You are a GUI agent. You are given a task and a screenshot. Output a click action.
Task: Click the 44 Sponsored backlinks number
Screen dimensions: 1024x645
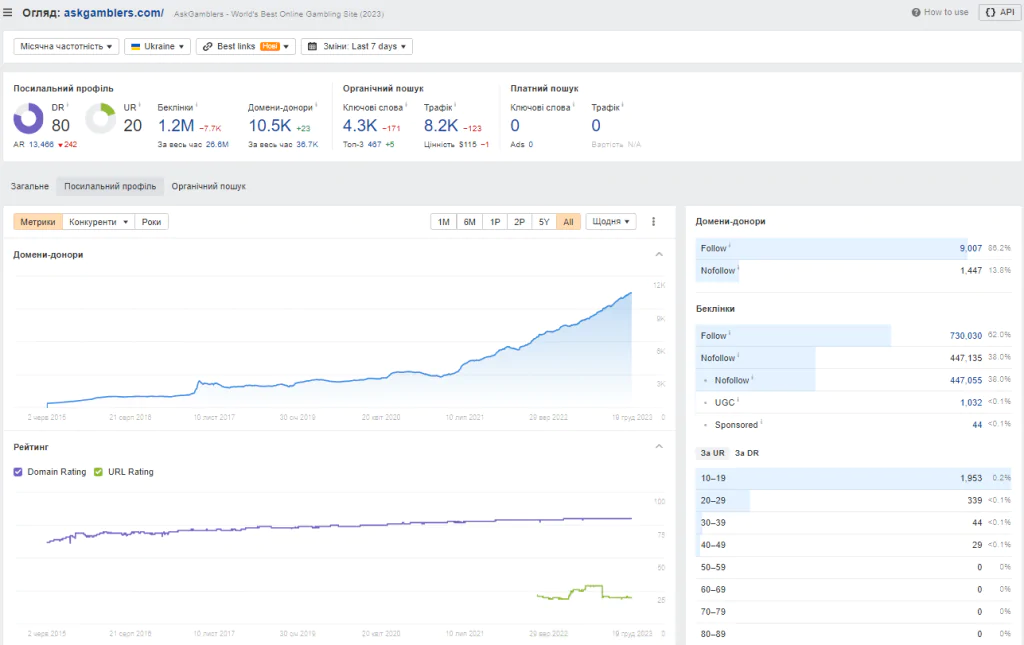(x=977, y=424)
